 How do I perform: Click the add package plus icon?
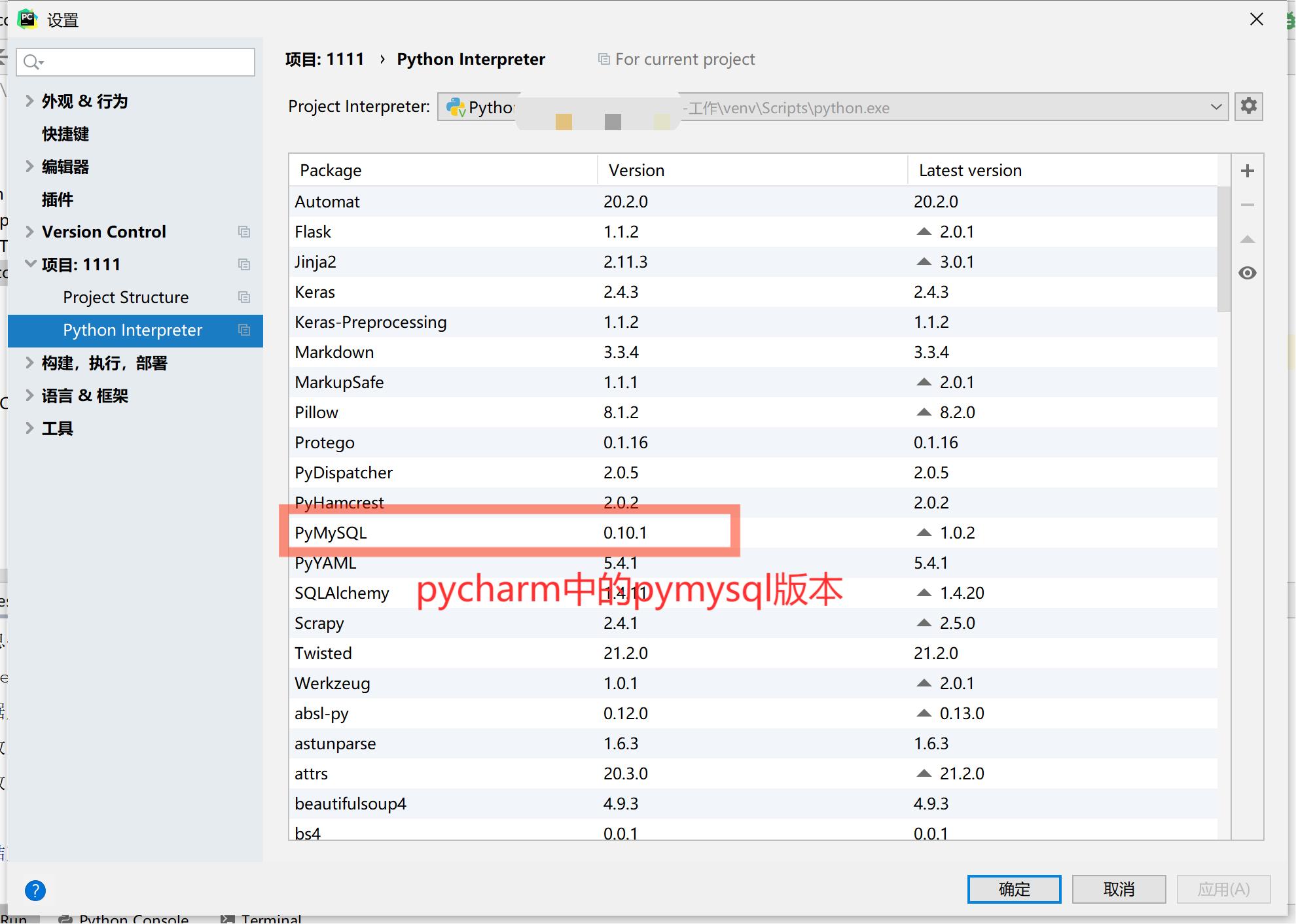(x=1248, y=171)
